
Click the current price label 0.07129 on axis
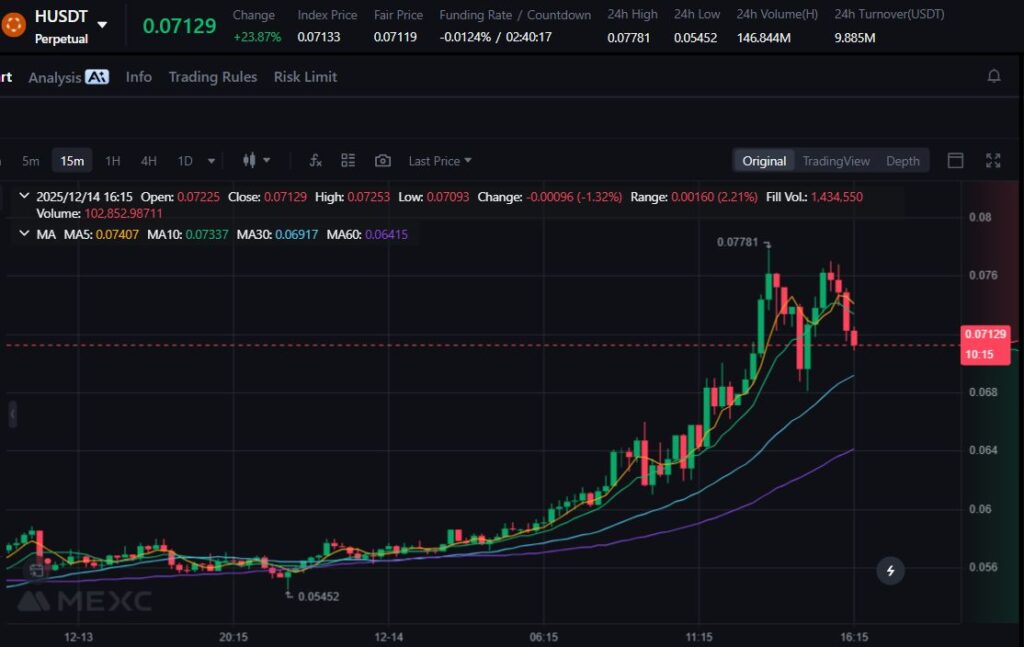coord(985,334)
